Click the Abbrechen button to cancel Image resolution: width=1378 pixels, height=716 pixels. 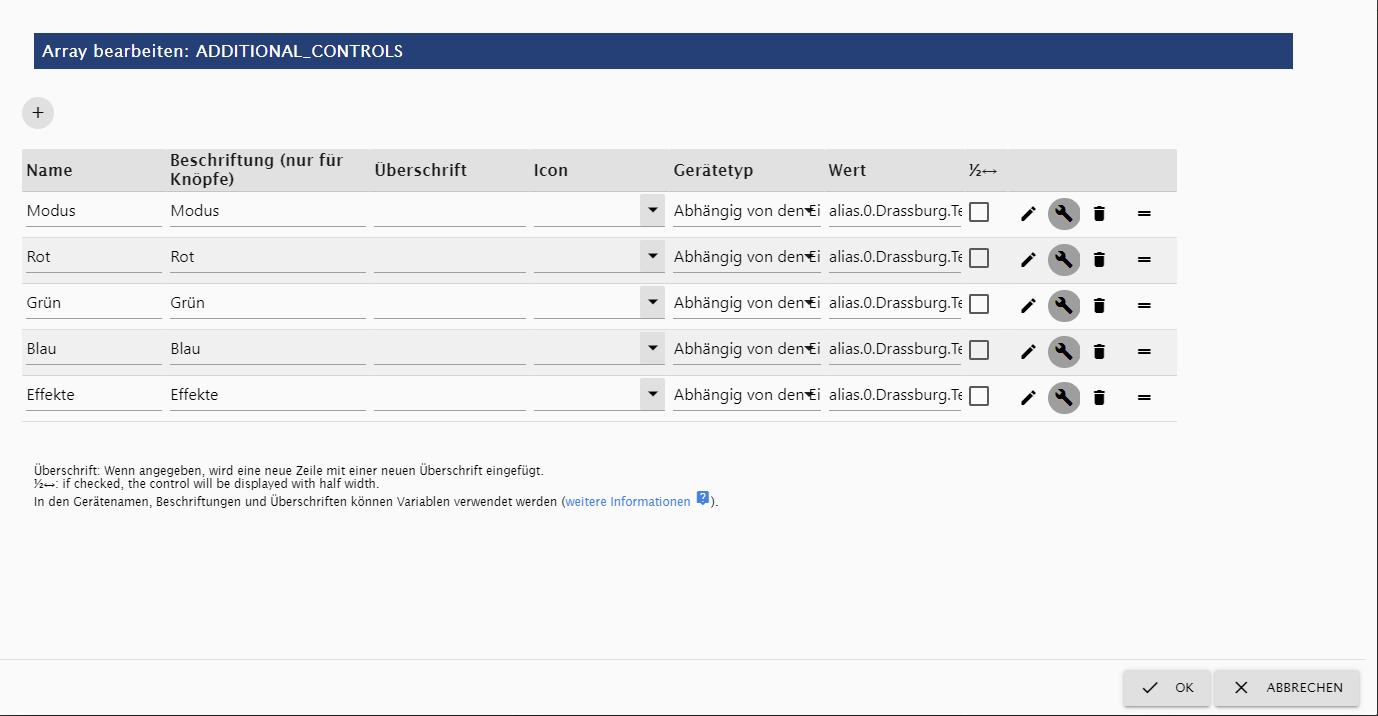point(1287,688)
